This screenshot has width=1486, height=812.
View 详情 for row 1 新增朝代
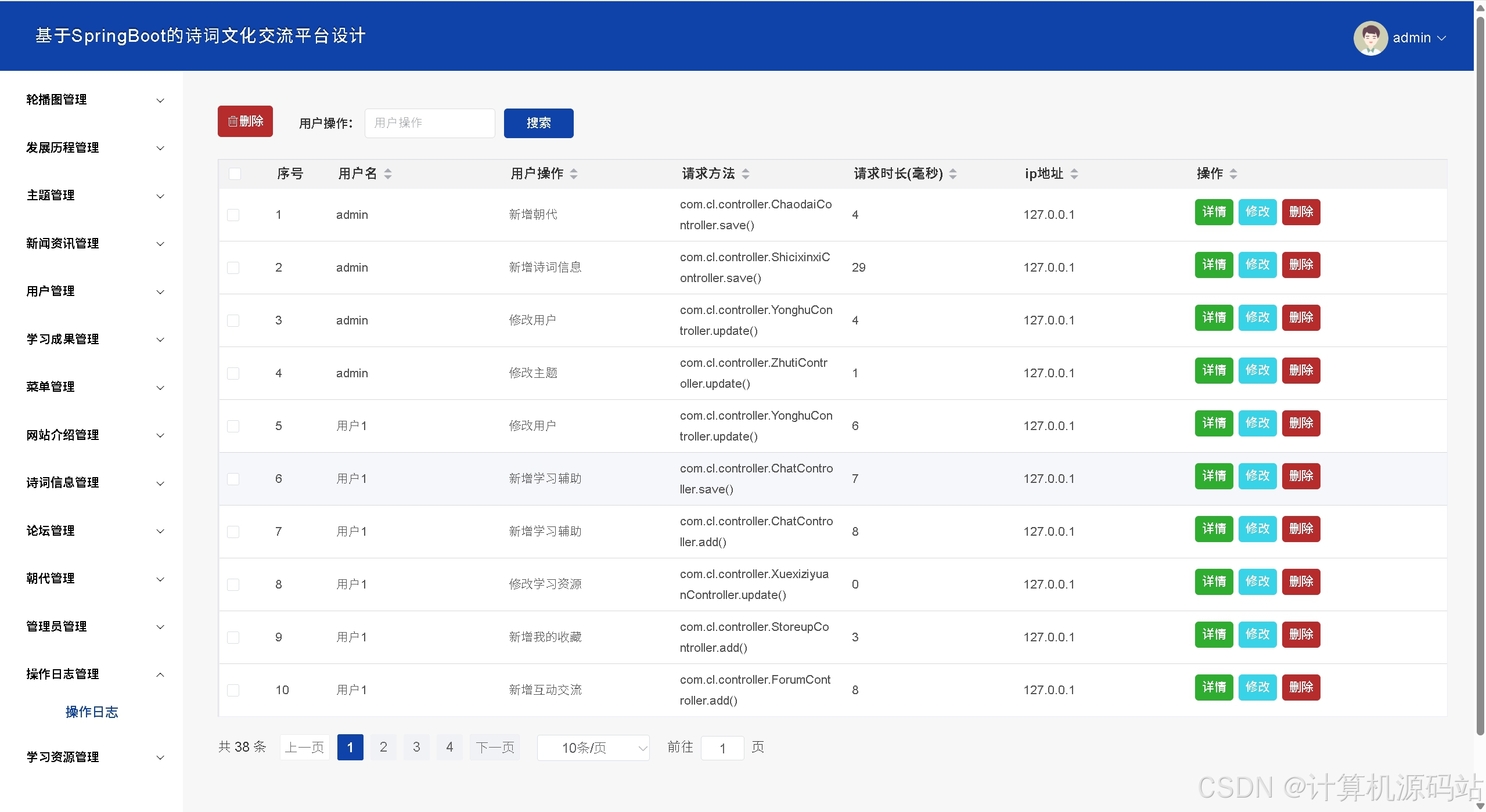point(1214,212)
